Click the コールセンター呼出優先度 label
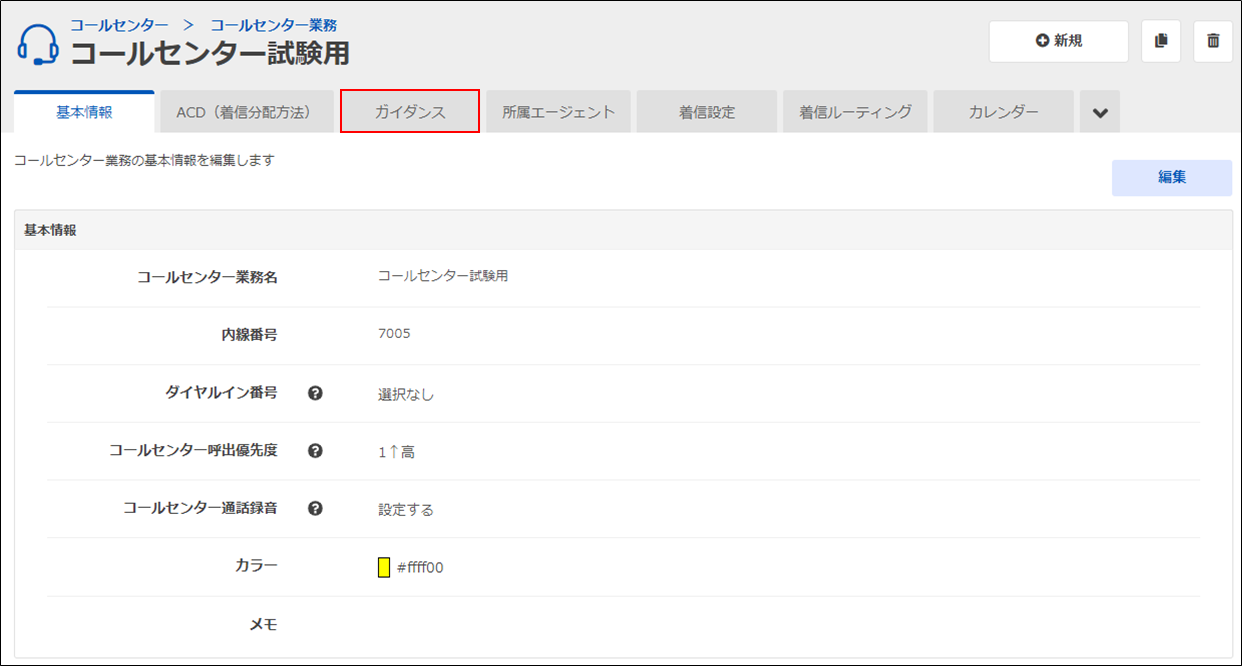Screen dimensions: 1242x666 coord(193,451)
